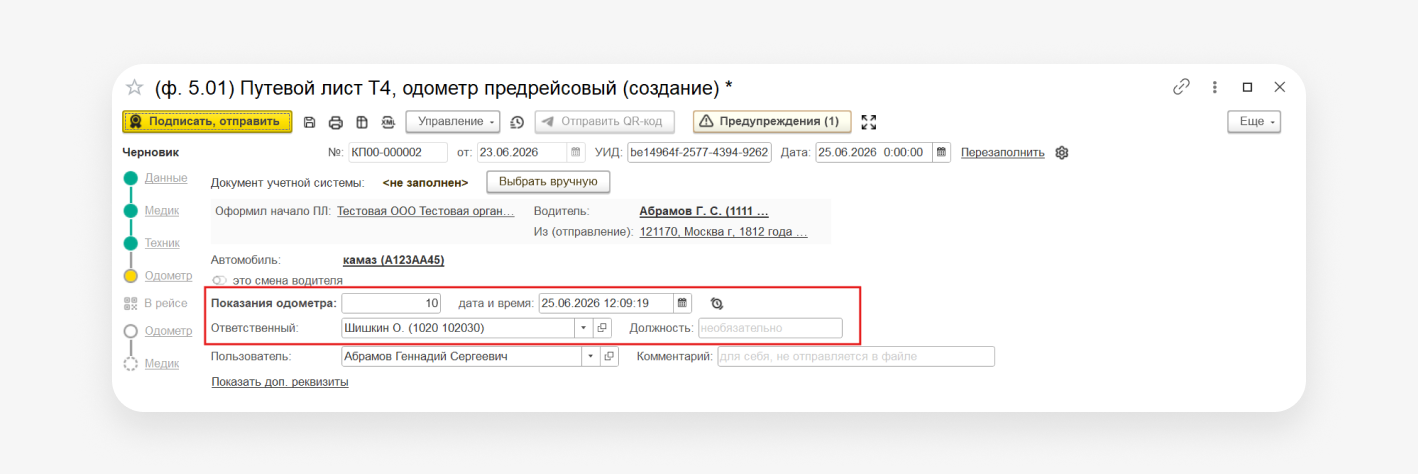
Task: Click the dashed Медик stage circle at bottom
Action: (x=130, y=364)
